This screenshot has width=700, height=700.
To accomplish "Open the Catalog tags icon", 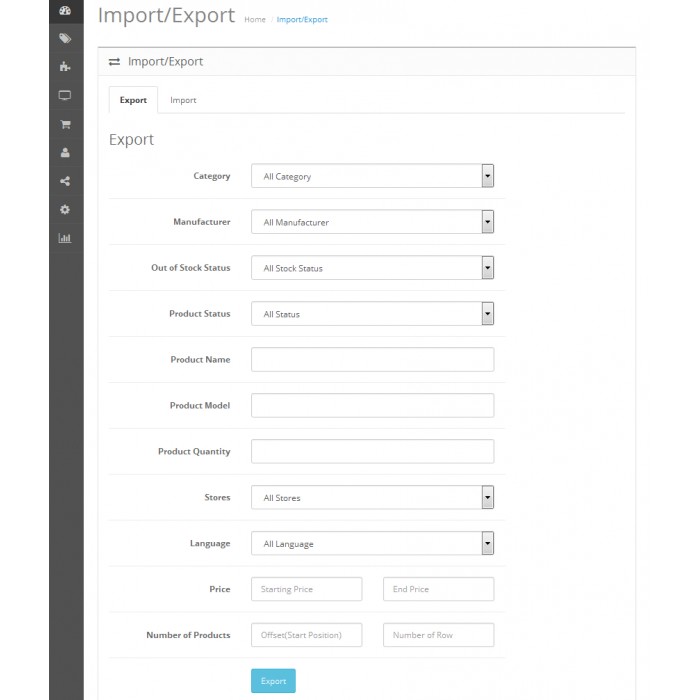I will pyautogui.click(x=65, y=39).
